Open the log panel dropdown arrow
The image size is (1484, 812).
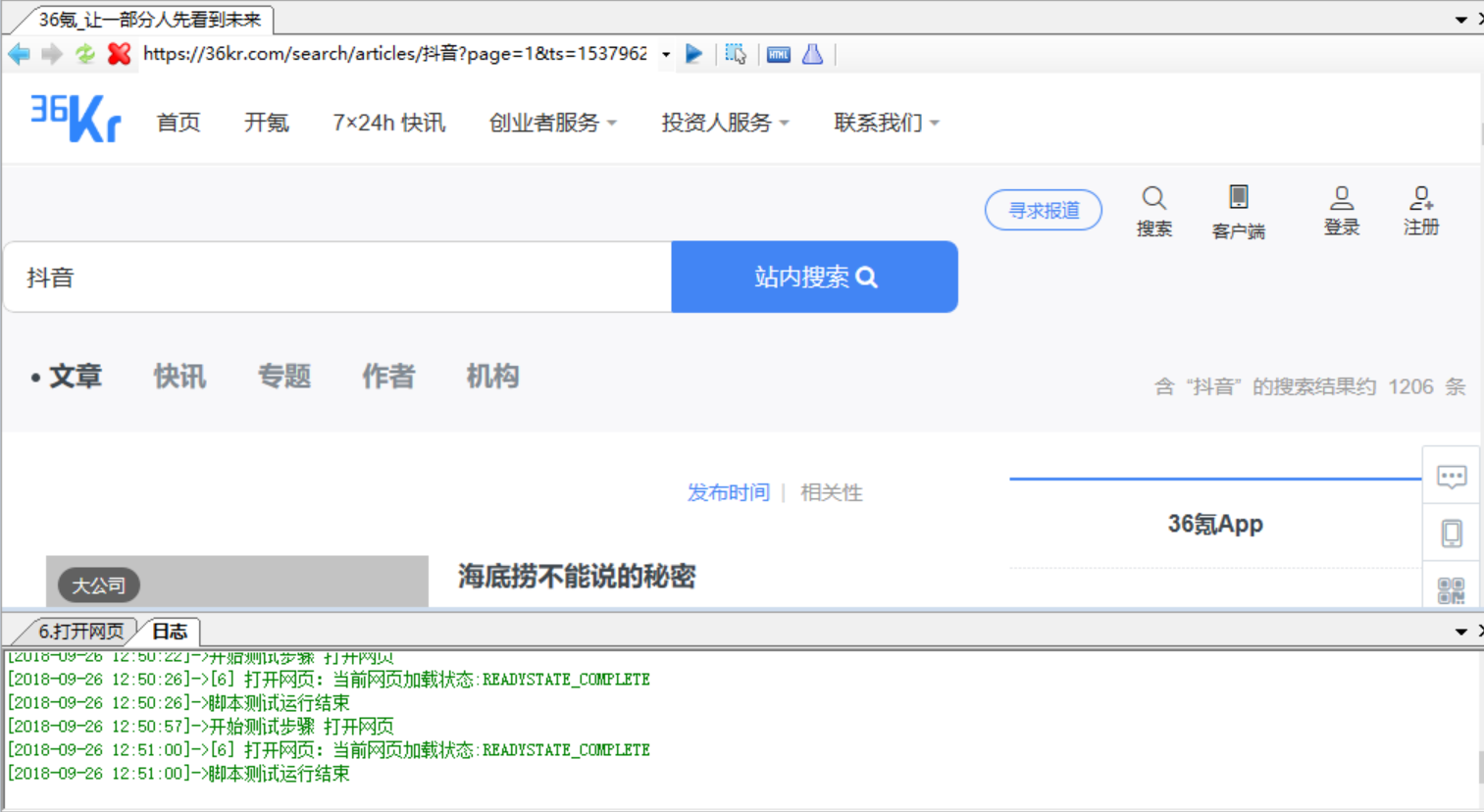click(1460, 632)
